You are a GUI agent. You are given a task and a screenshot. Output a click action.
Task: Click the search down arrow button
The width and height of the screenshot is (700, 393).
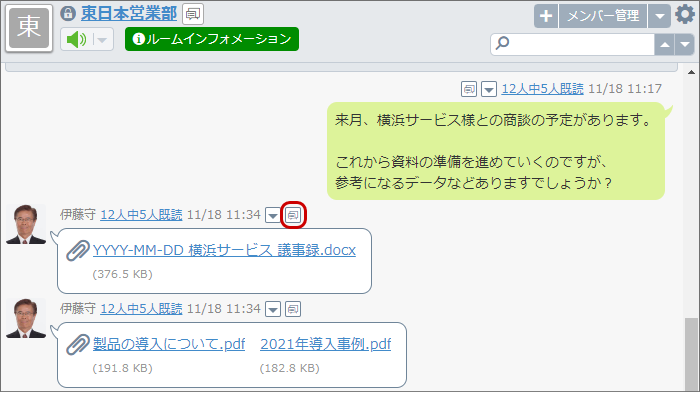point(684,45)
